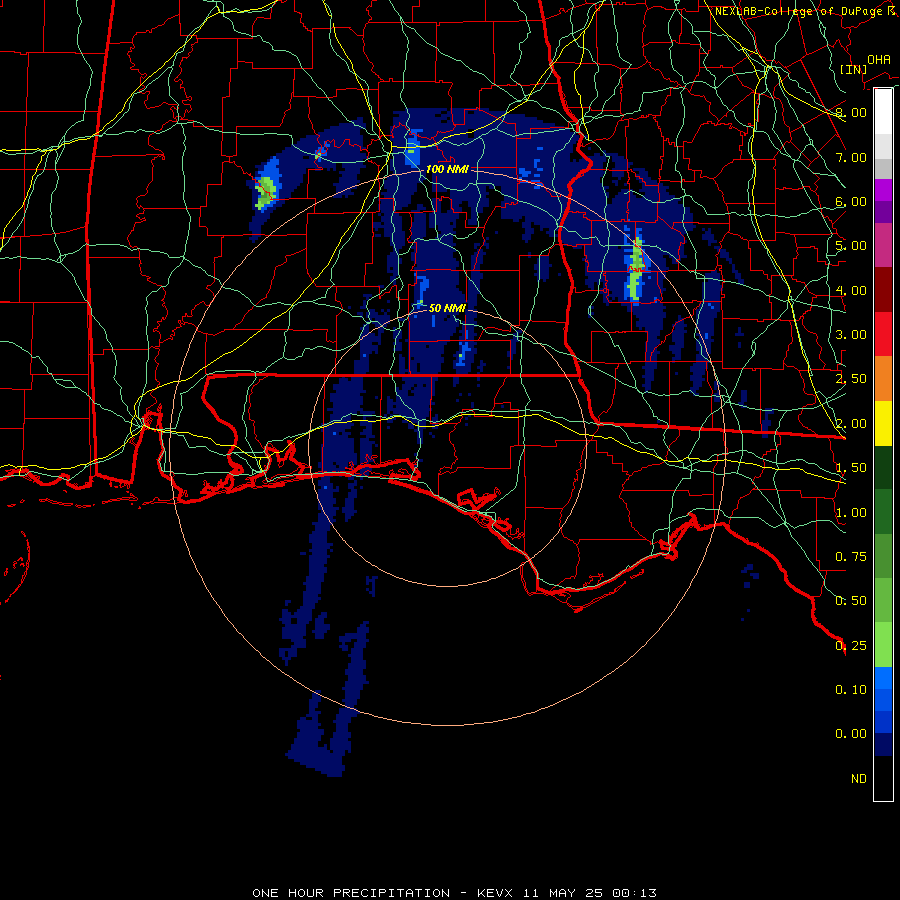Screen dimensions: 900x900
Task: Click the OHA product label above legend
Action: pyautogui.click(x=879, y=59)
